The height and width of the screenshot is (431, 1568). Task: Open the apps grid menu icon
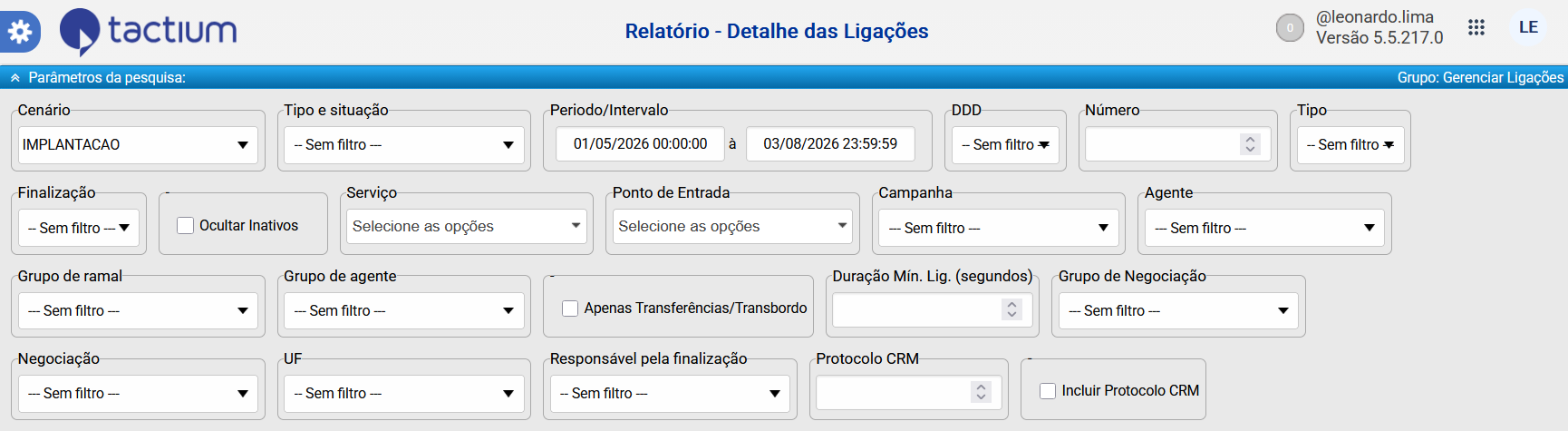tap(1476, 27)
